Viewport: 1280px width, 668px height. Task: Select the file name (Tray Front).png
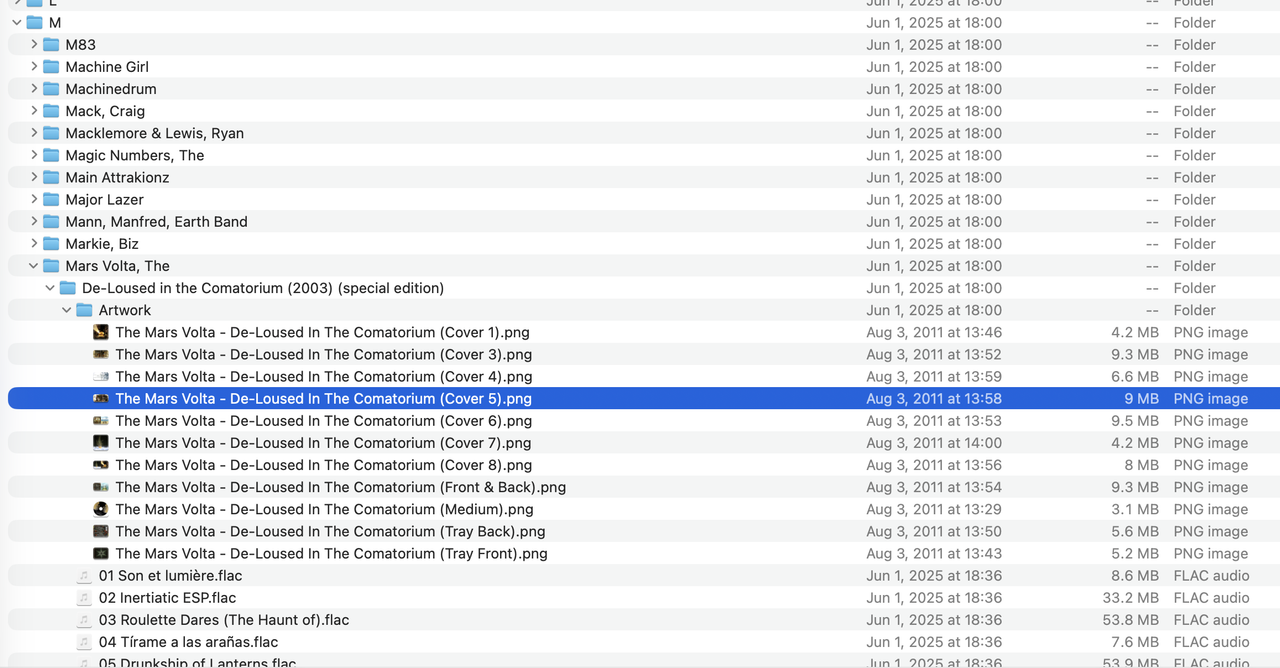[331, 553]
